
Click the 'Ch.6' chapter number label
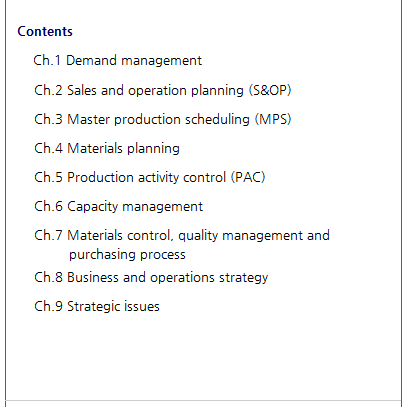[48, 206]
